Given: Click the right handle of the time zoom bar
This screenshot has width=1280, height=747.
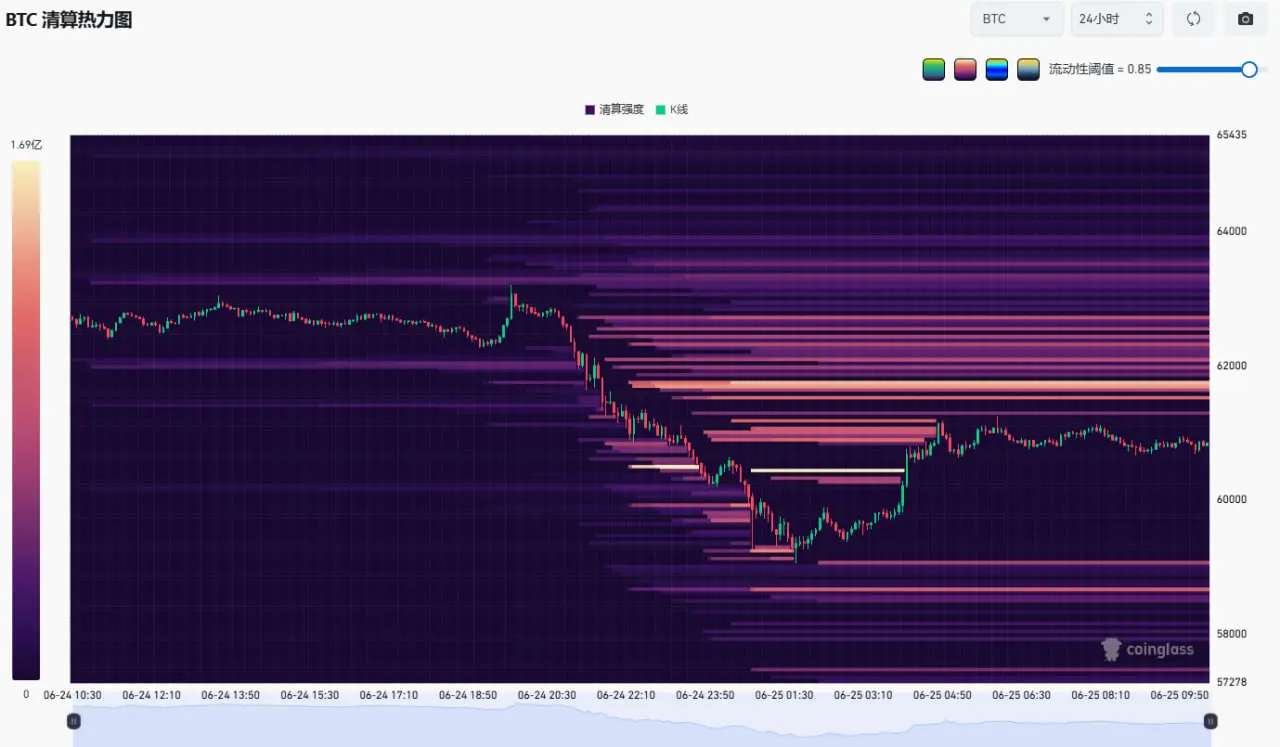Looking at the screenshot, I should [x=1210, y=721].
